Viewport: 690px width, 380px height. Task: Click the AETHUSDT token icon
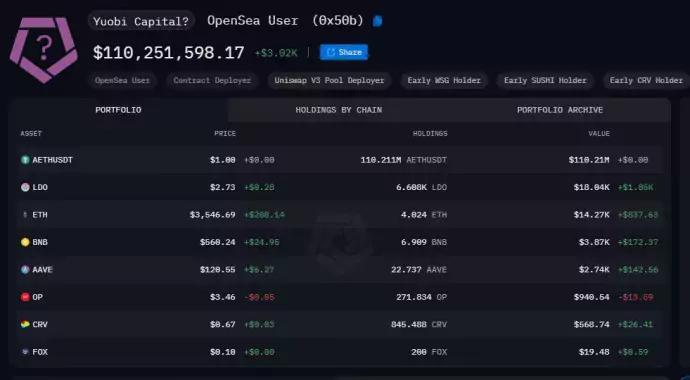pos(25,160)
